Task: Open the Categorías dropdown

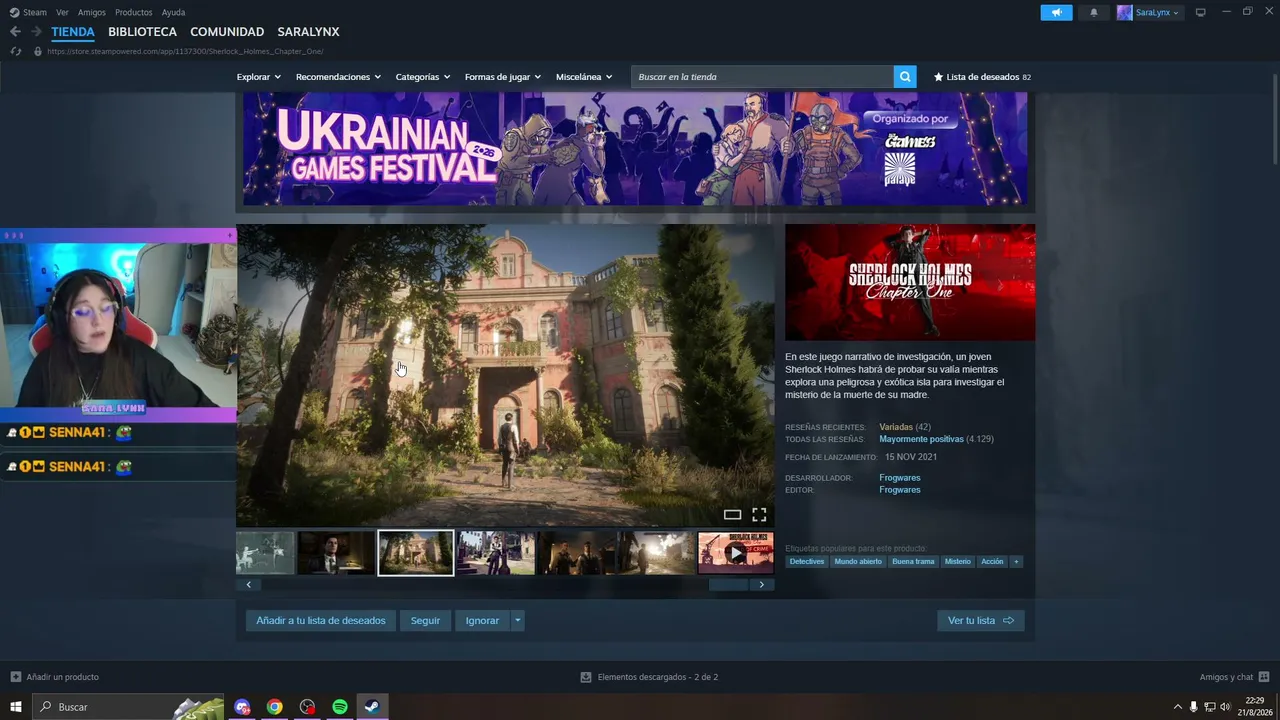Action: pyautogui.click(x=423, y=77)
